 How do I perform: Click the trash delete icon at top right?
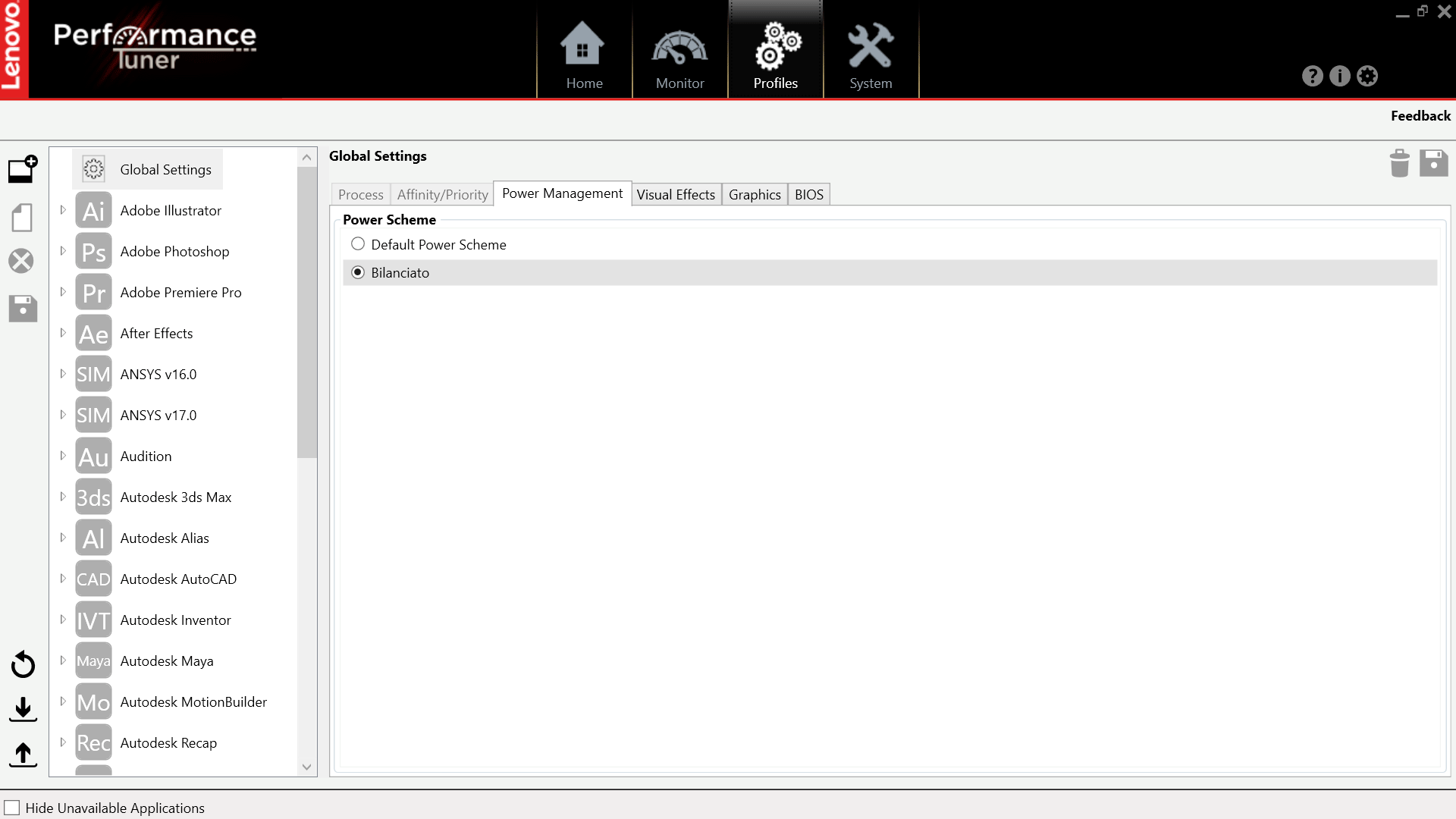[1400, 163]
